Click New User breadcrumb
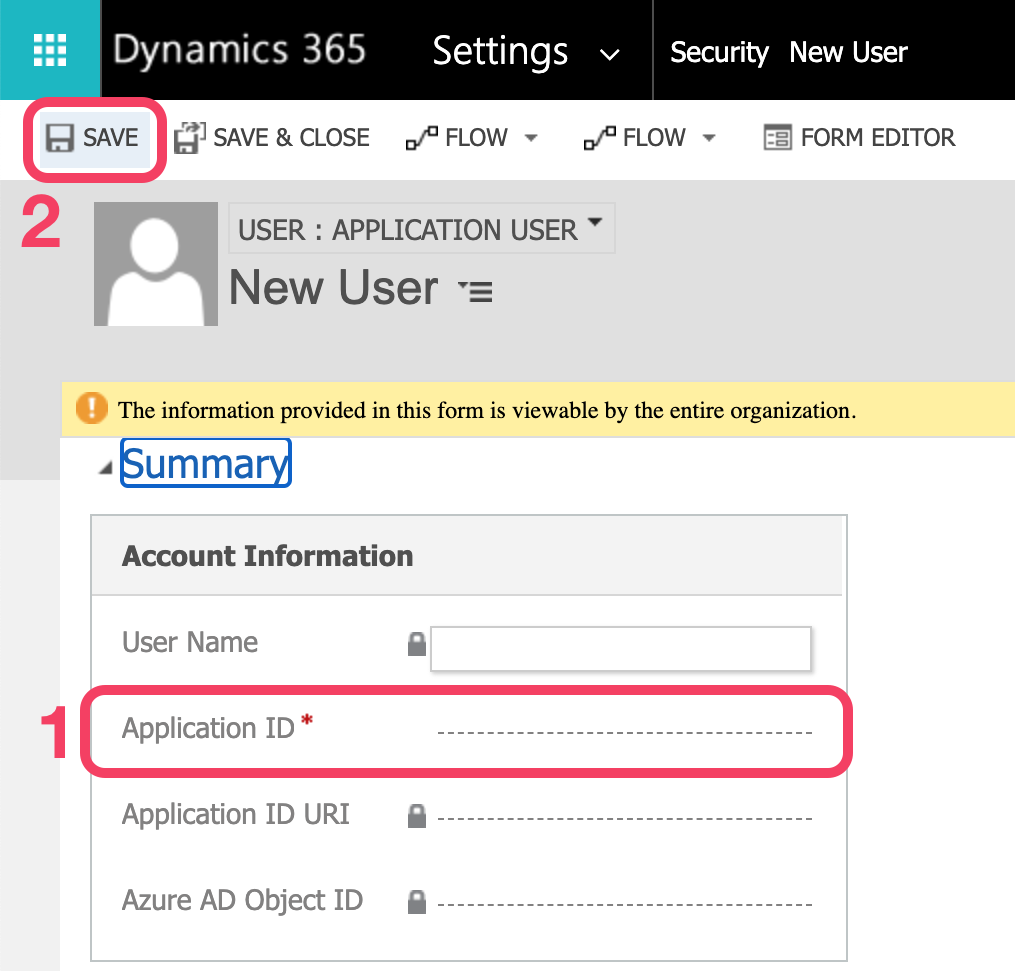This screenshot has height=971, width=1015. pyautogui.click(x=848, y=52)
